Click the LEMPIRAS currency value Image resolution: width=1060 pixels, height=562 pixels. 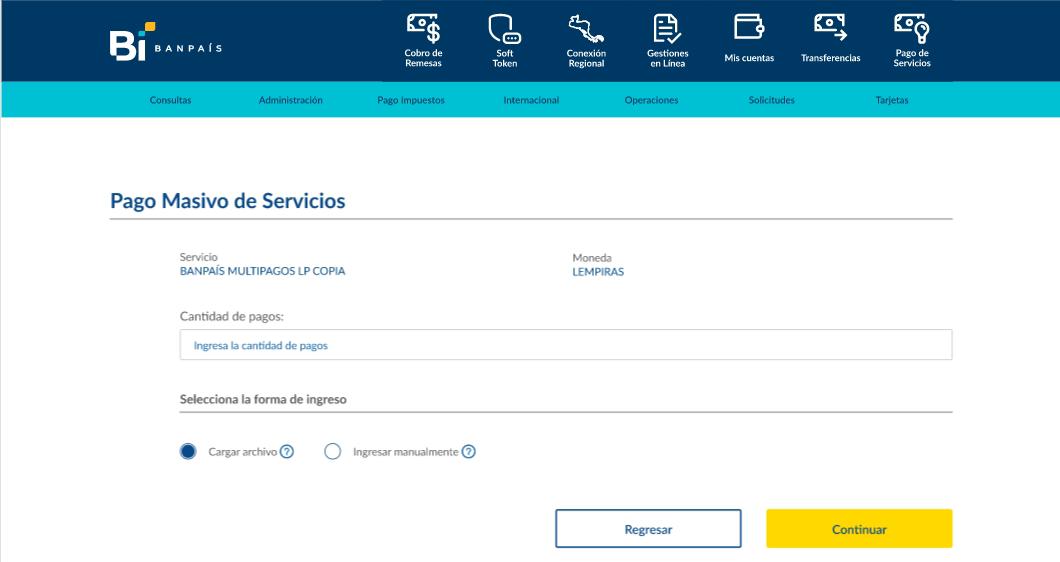(x=598, y=272)
